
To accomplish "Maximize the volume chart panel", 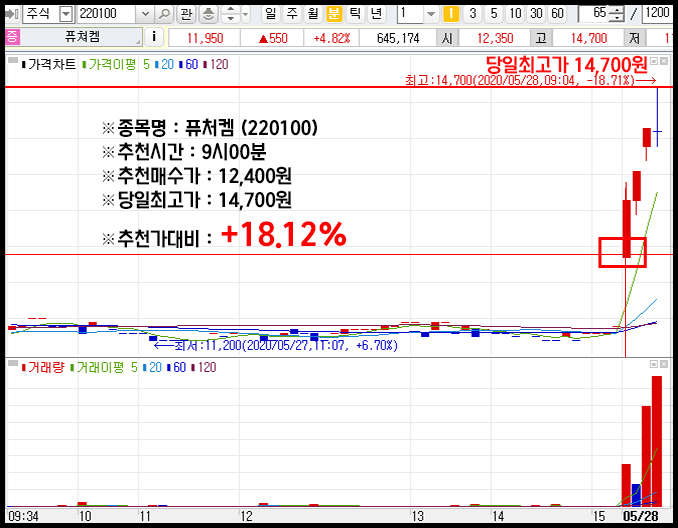I will coord(654,365).
